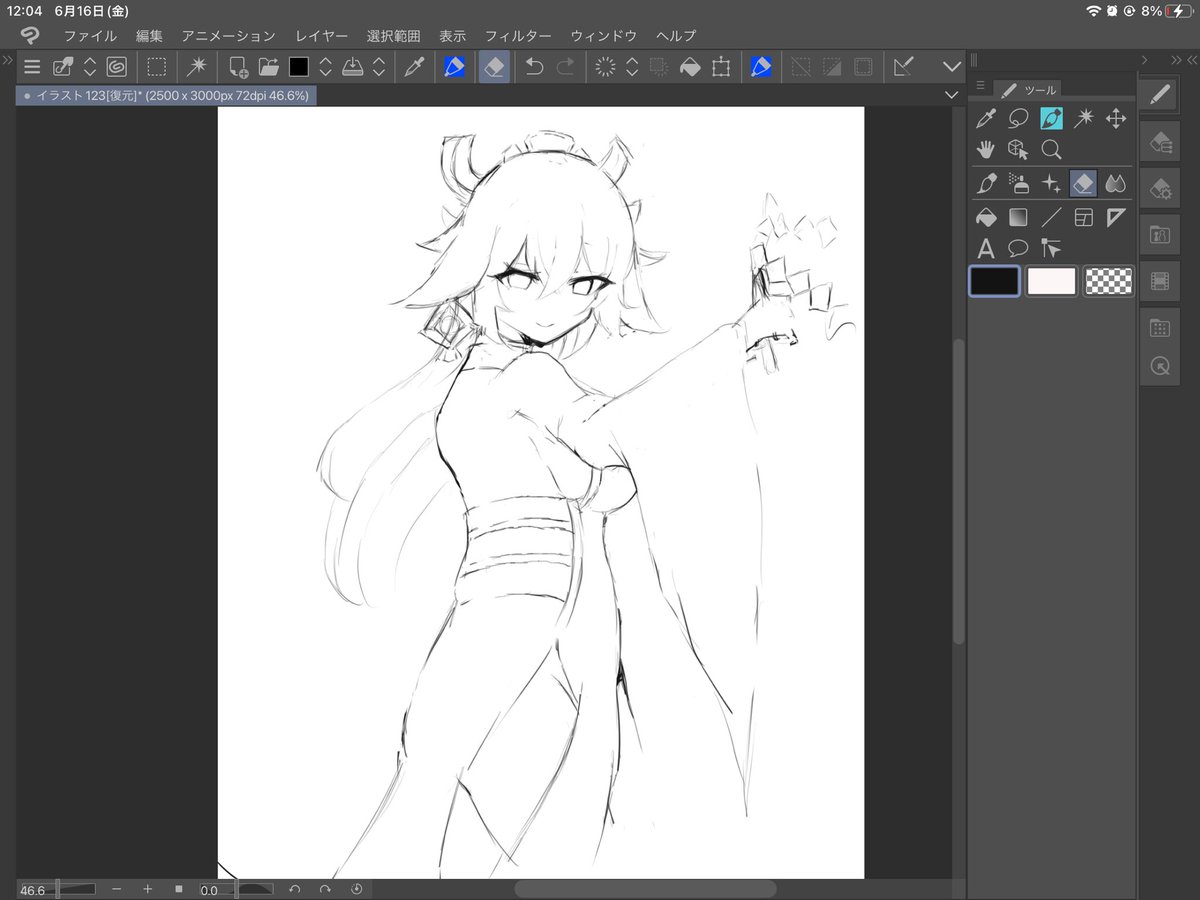Select the Decoration sparkle tool

tap(1051, 183)
